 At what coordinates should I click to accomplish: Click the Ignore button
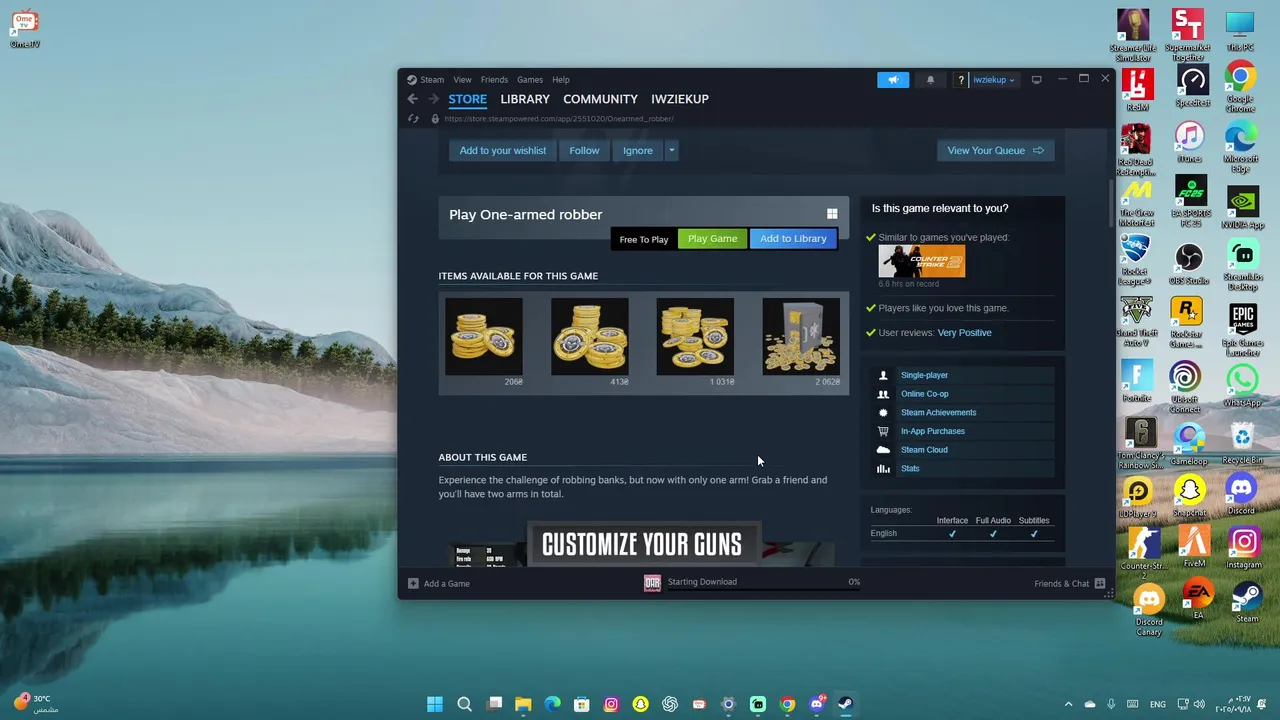(x=638, y=150)
